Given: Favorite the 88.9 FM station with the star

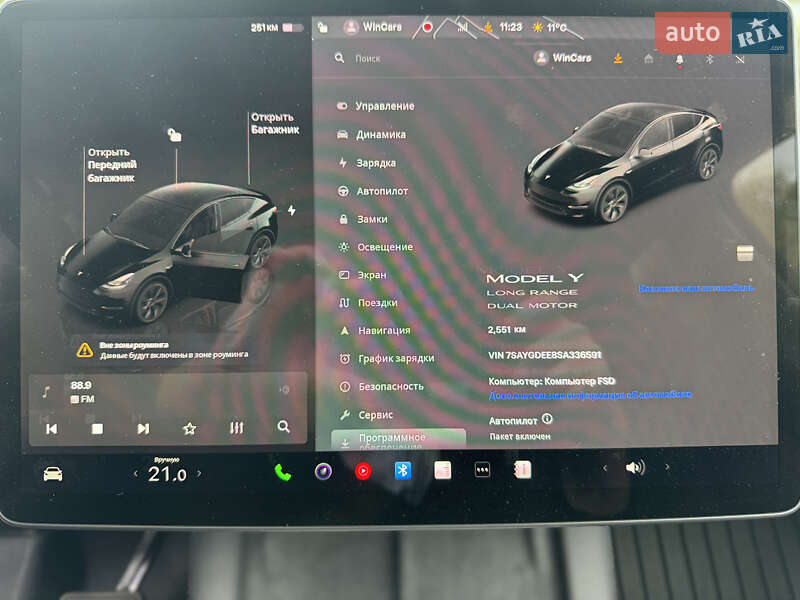Looking at the screenshot, I should click(189, 427).
